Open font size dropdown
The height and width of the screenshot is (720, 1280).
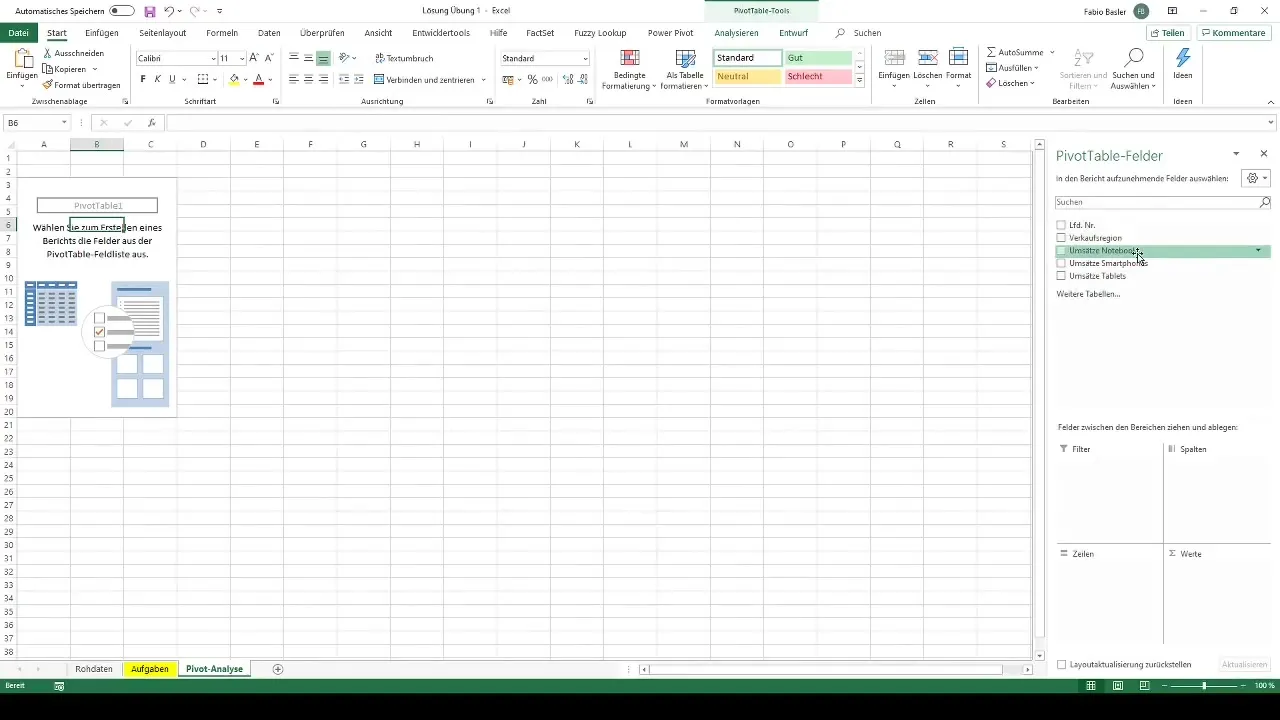point(242,59)
